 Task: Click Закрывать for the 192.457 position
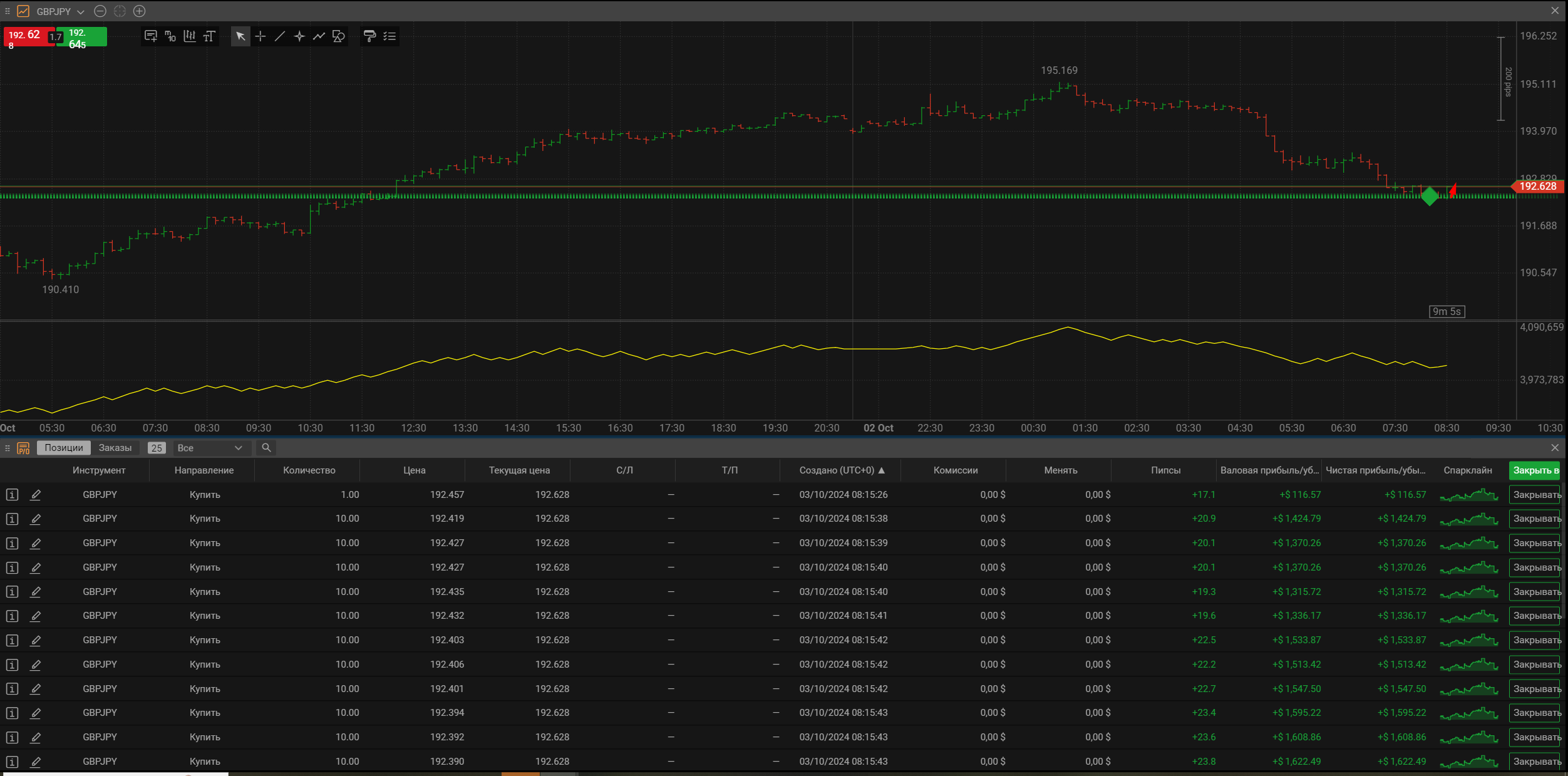[x=1535, y=495]
